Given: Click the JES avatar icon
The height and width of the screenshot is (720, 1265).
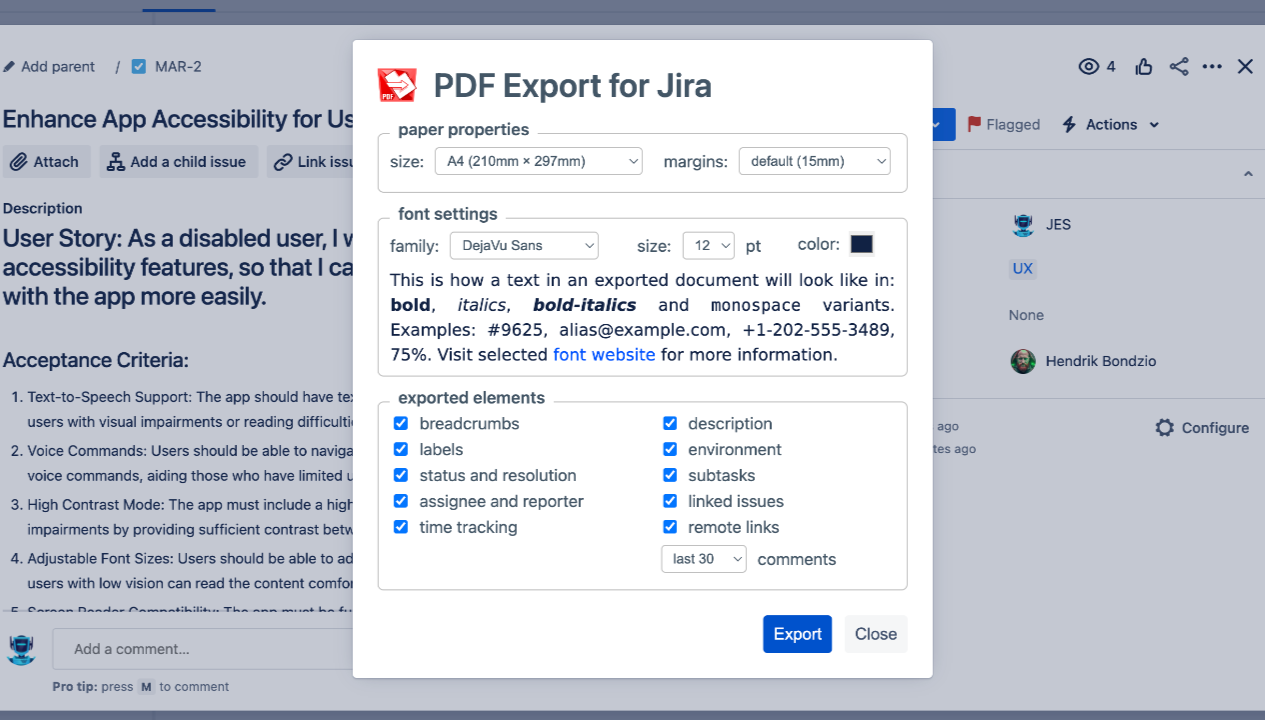Looking at the screenshot, I should (1023, 225).
